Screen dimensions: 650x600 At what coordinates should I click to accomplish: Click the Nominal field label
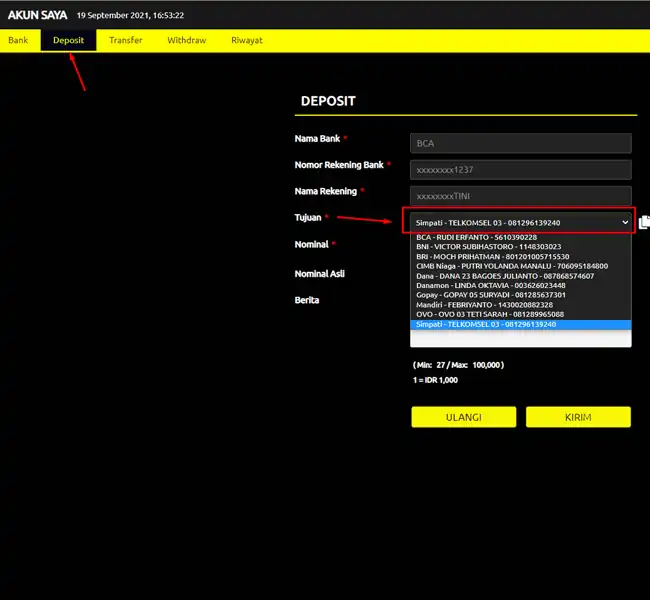[311, 245]
